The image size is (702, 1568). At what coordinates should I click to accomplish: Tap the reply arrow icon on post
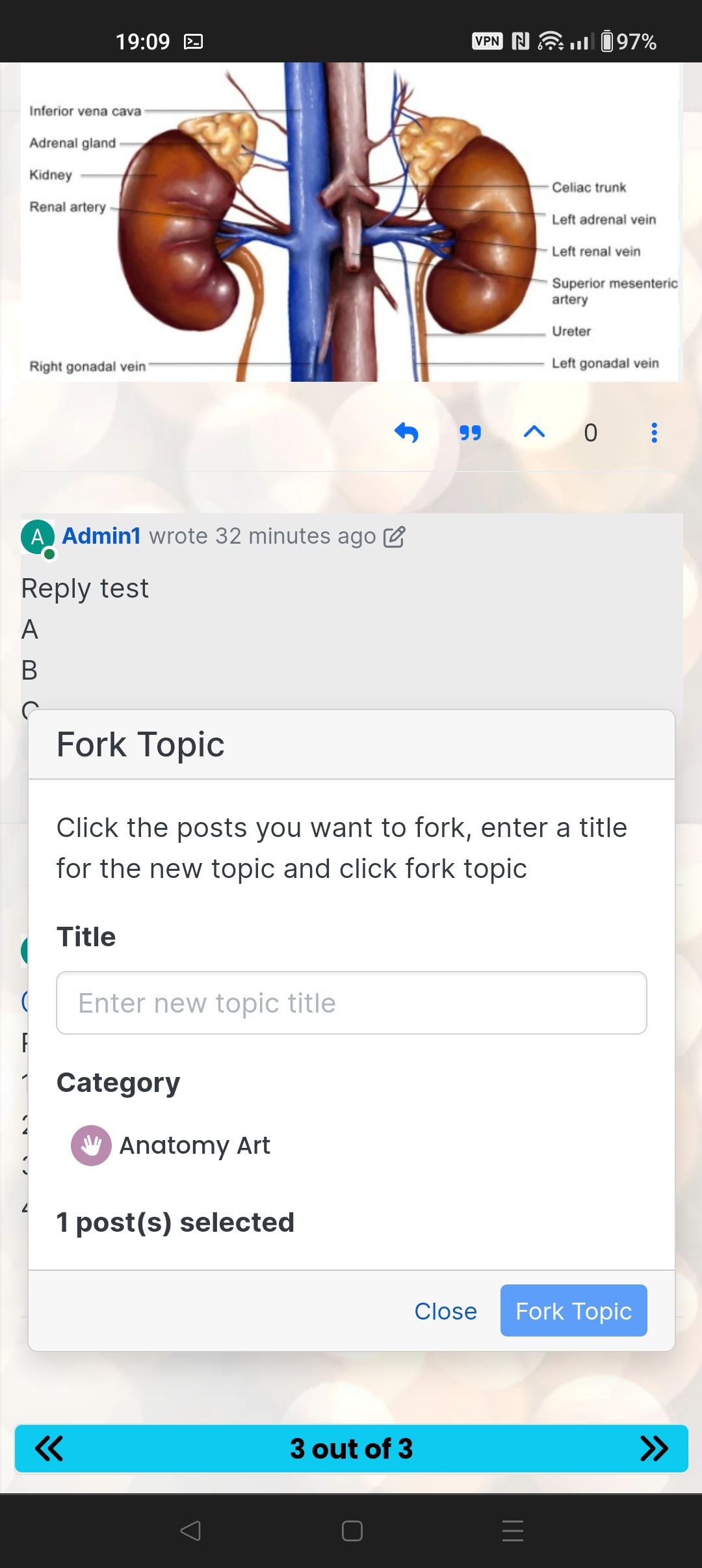pyautogui.click(x=406, y=432)
